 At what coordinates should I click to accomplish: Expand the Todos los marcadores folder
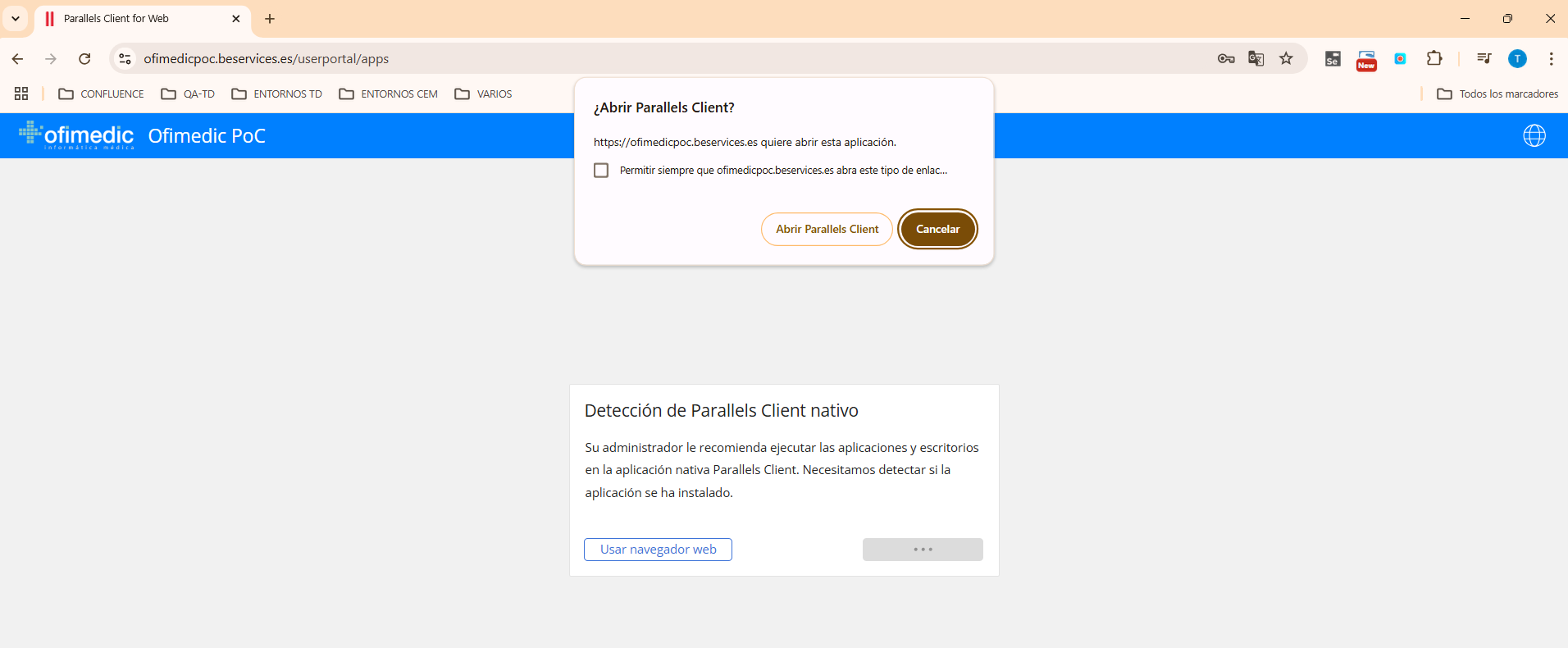[1497, 94]
